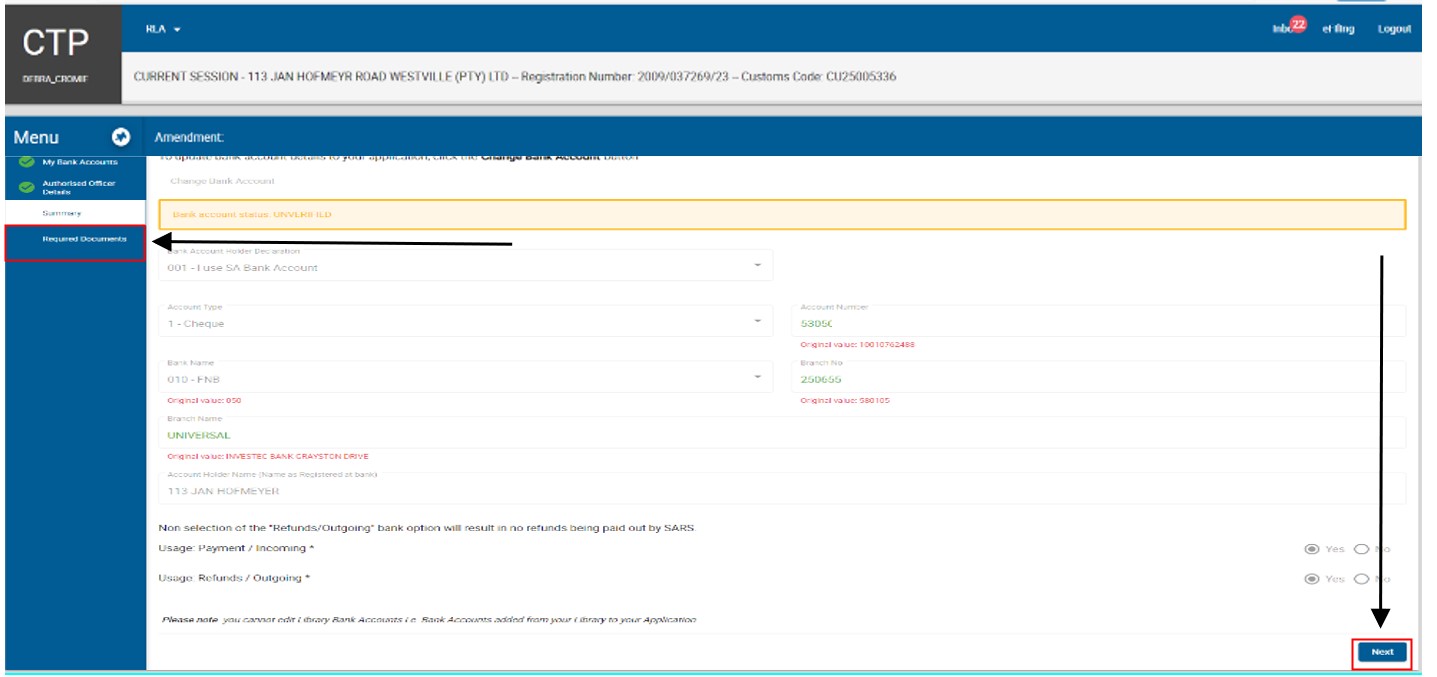Click the green check beside Authorised Officer Details
1437x677 pixels.
point(27,187)
